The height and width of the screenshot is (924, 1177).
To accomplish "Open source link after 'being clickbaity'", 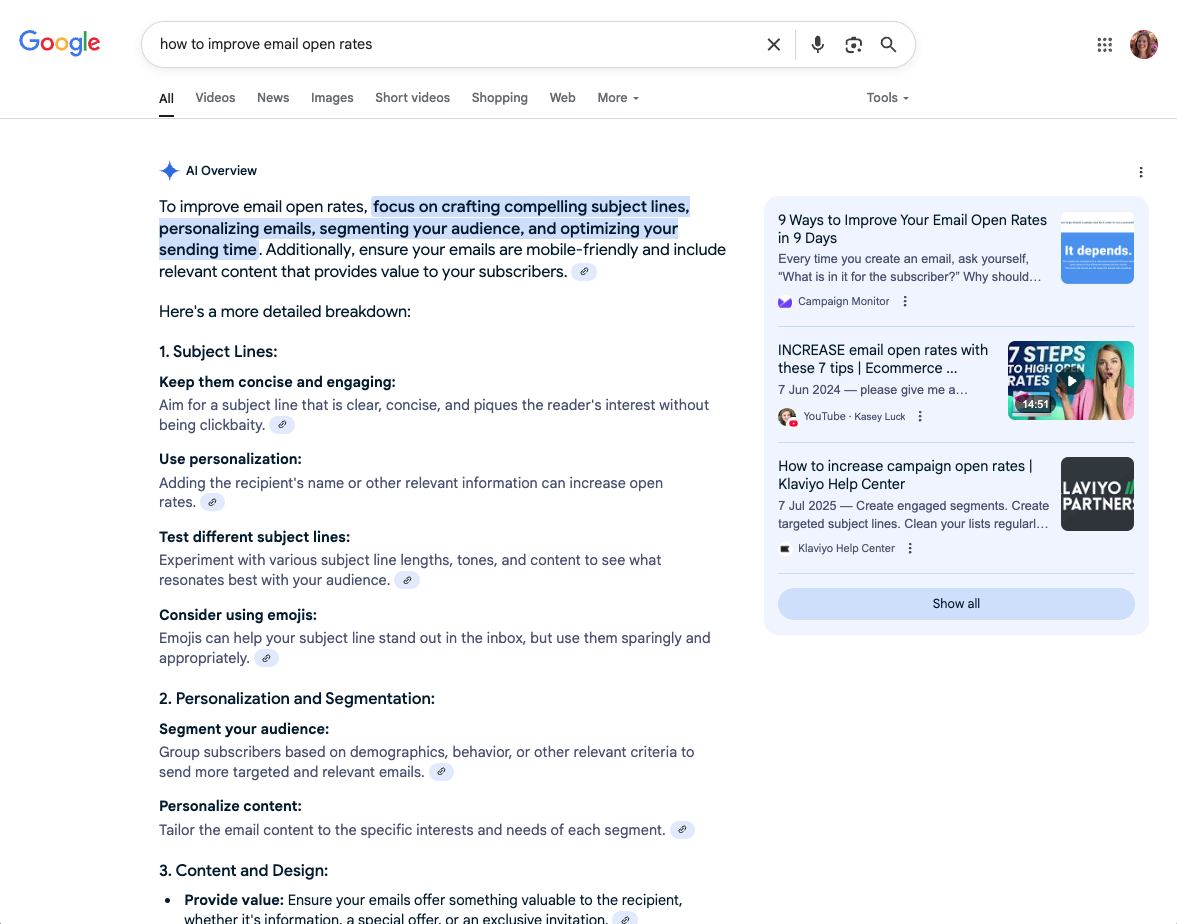I will 282,425.
